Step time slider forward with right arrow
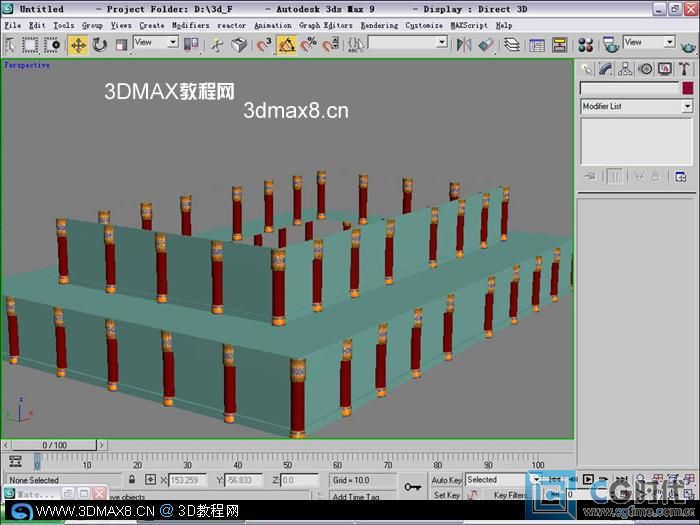The image size is (700, 525). [101, 445]
